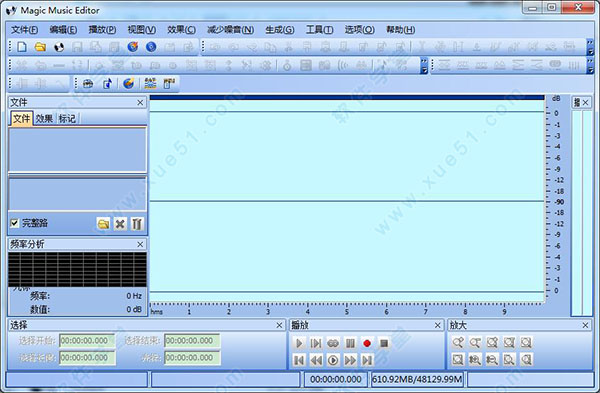Open the 文件(F) menu

(x=24, y=29)
